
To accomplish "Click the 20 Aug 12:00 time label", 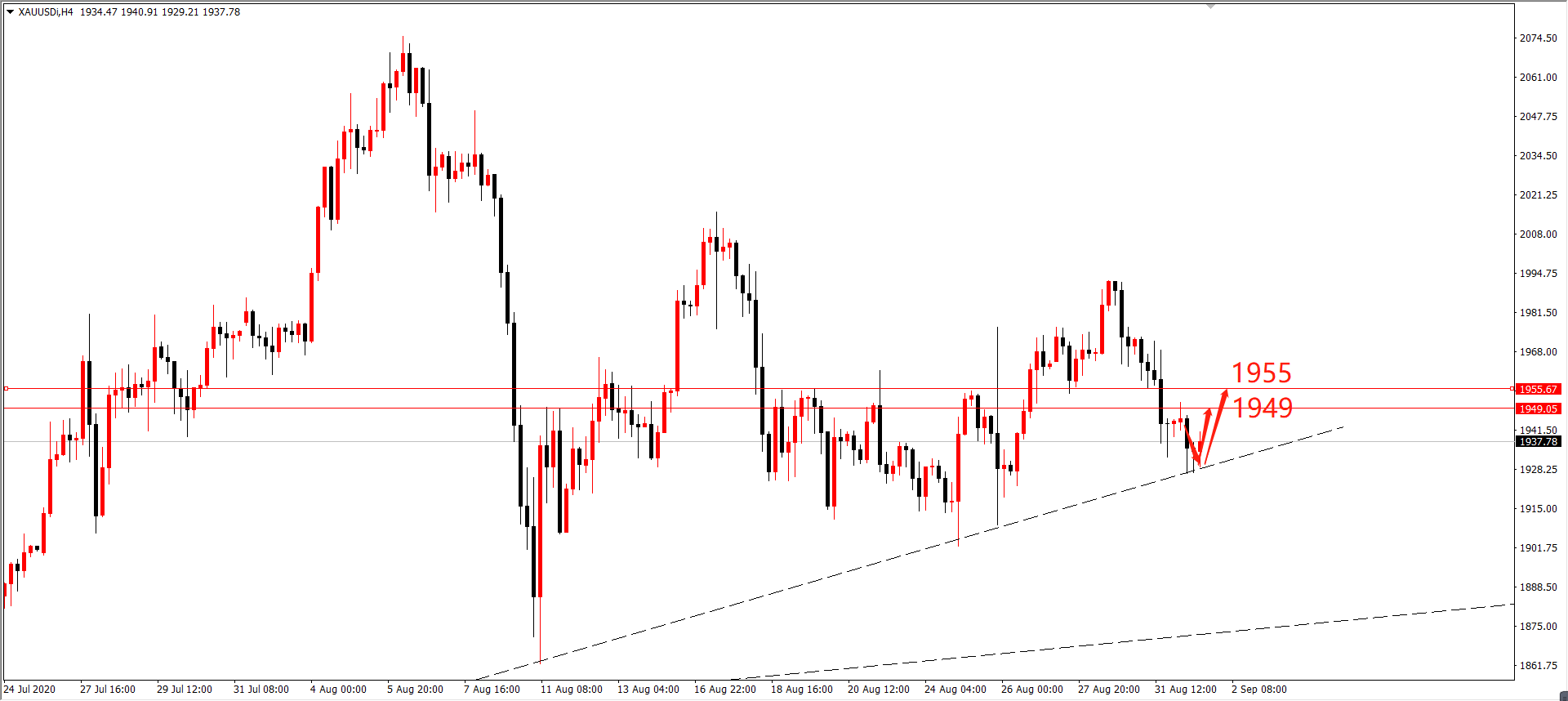I will coord(879,690).
